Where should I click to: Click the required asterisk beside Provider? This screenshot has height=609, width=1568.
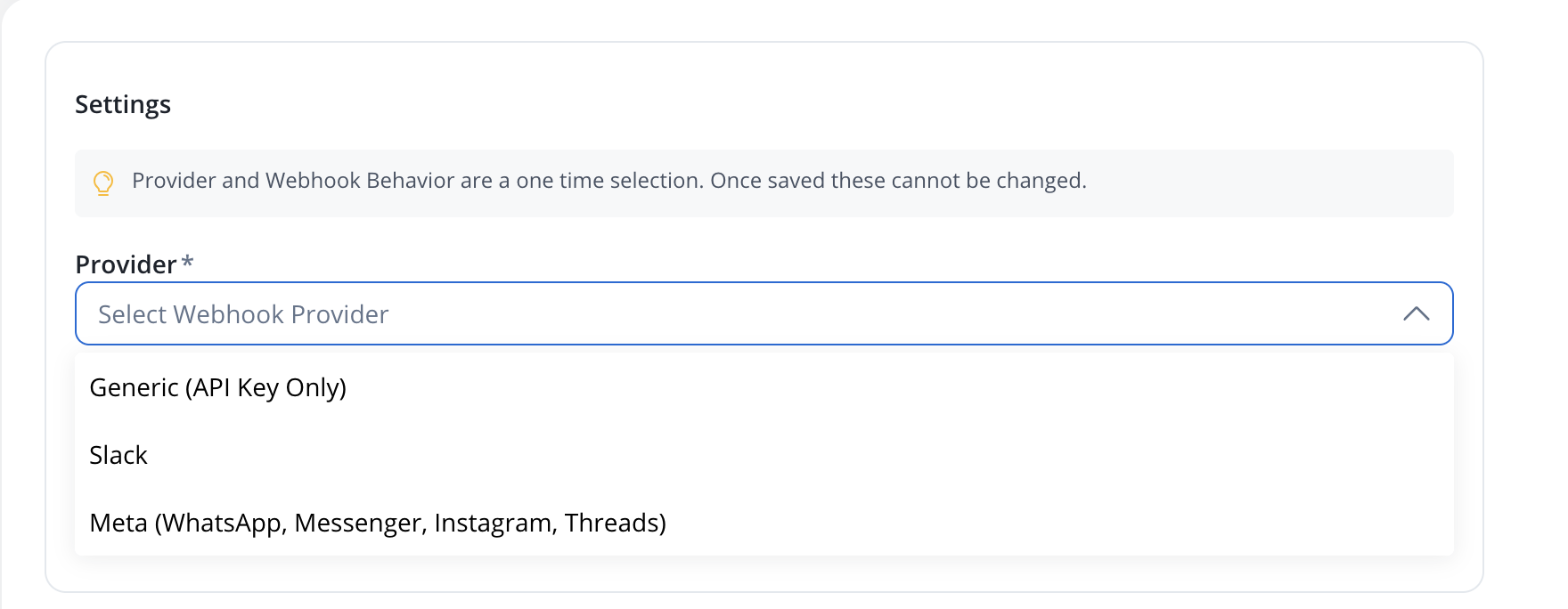187,261
